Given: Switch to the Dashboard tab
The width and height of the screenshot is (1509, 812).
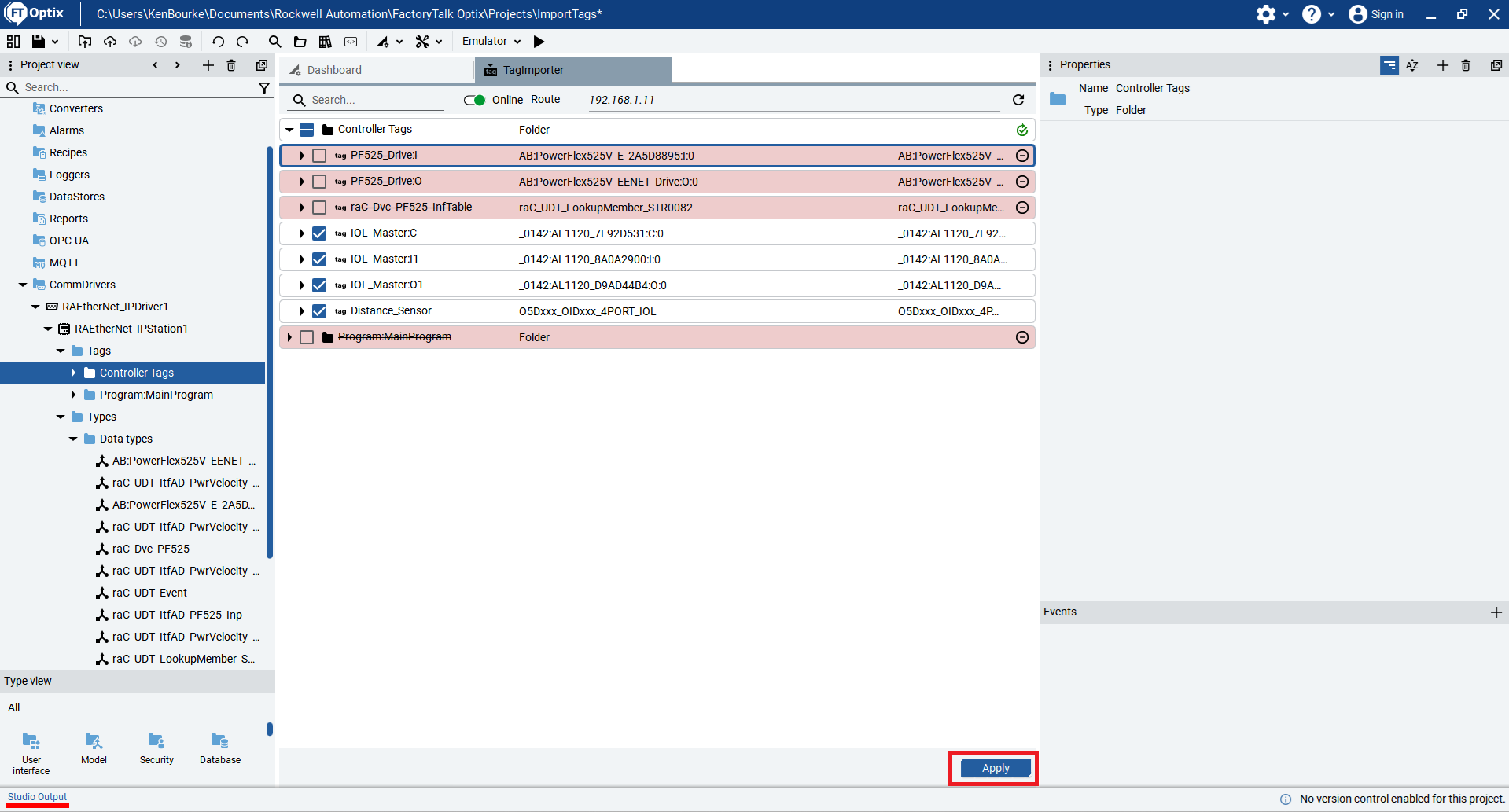Looking at the screenshot, I should pos(377,70).
